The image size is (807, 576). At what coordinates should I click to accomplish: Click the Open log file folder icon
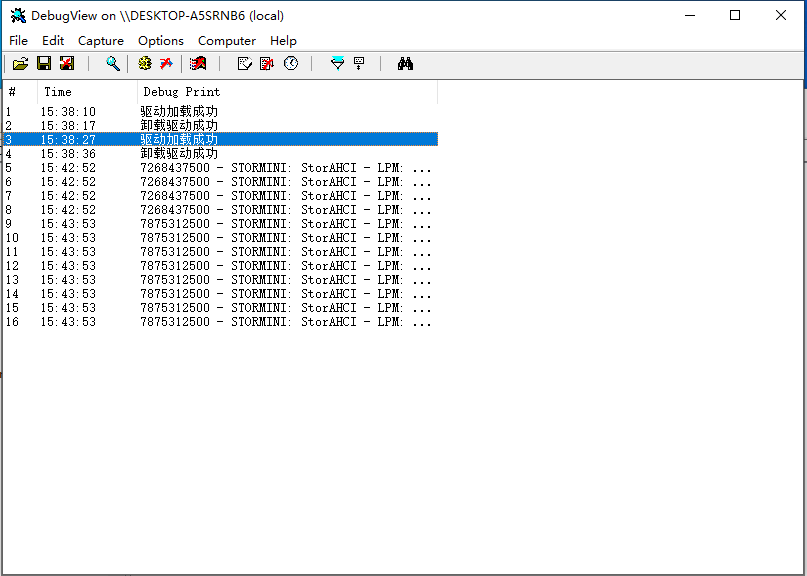(21, 64)
